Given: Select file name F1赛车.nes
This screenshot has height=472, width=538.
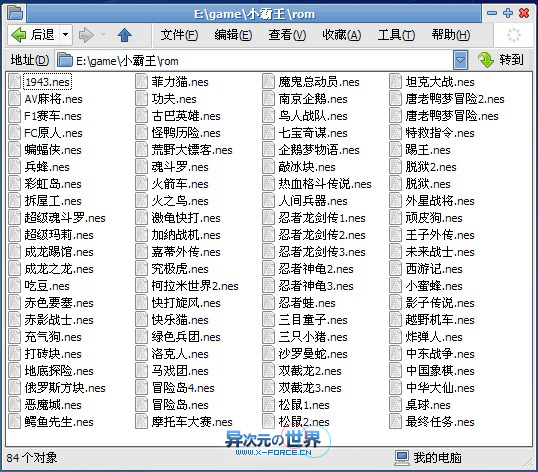Looking at the screenshot, I should 53,116.
